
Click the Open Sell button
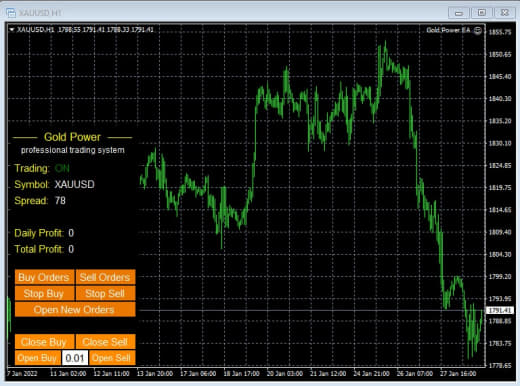[112, 358]
